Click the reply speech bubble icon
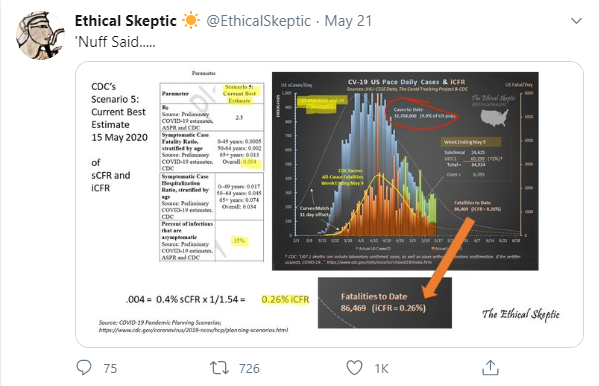 coord(84,368)
